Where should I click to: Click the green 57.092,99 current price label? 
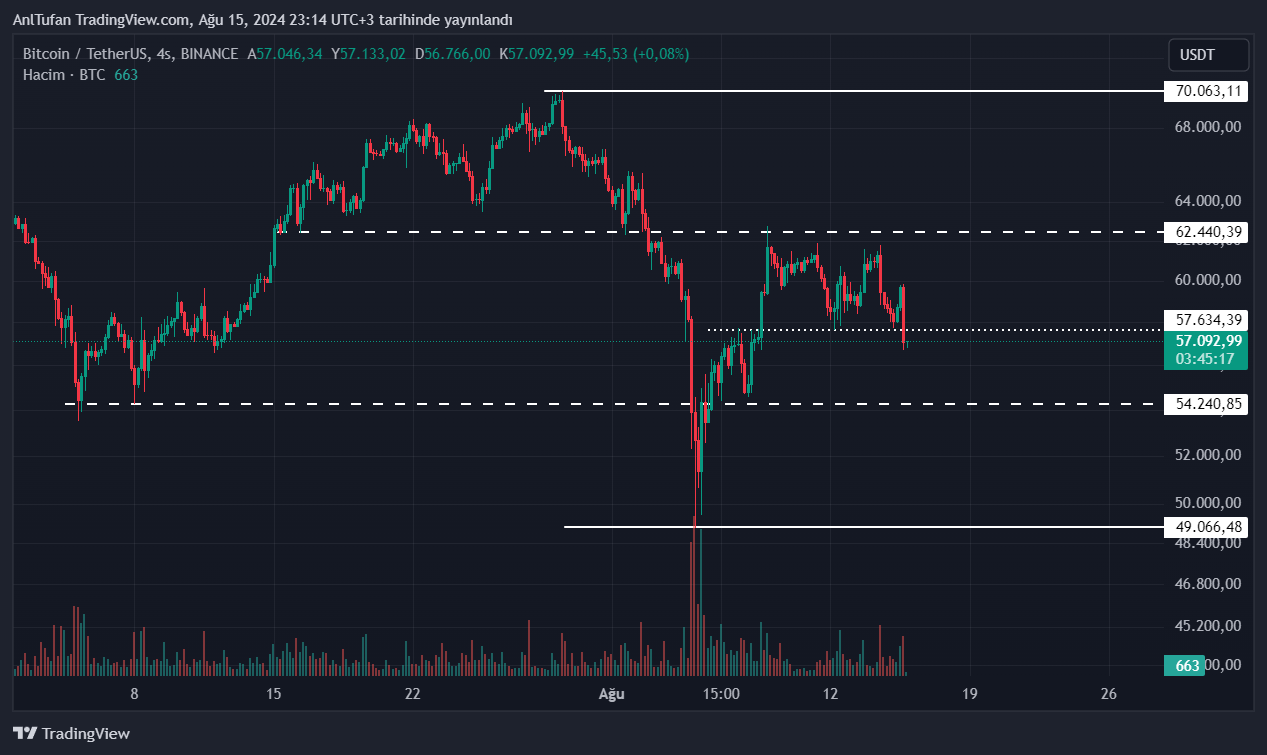(1208, 340)
